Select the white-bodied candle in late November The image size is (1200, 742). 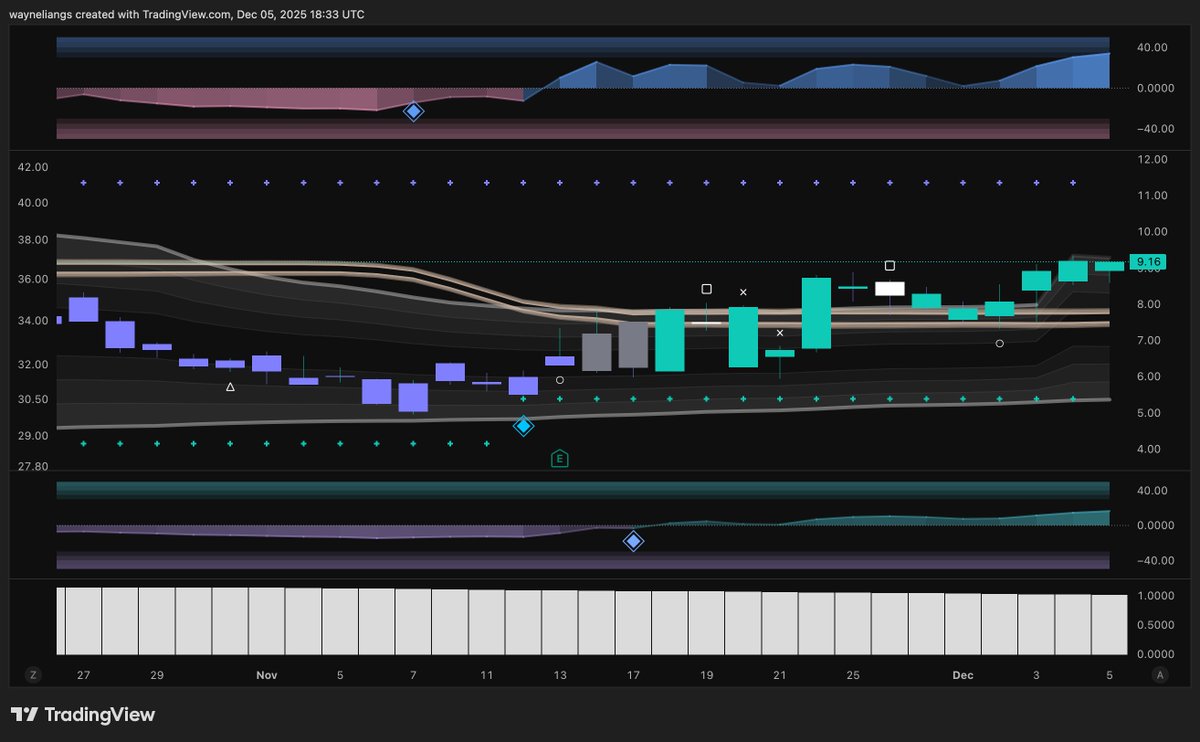click(889, 289)
